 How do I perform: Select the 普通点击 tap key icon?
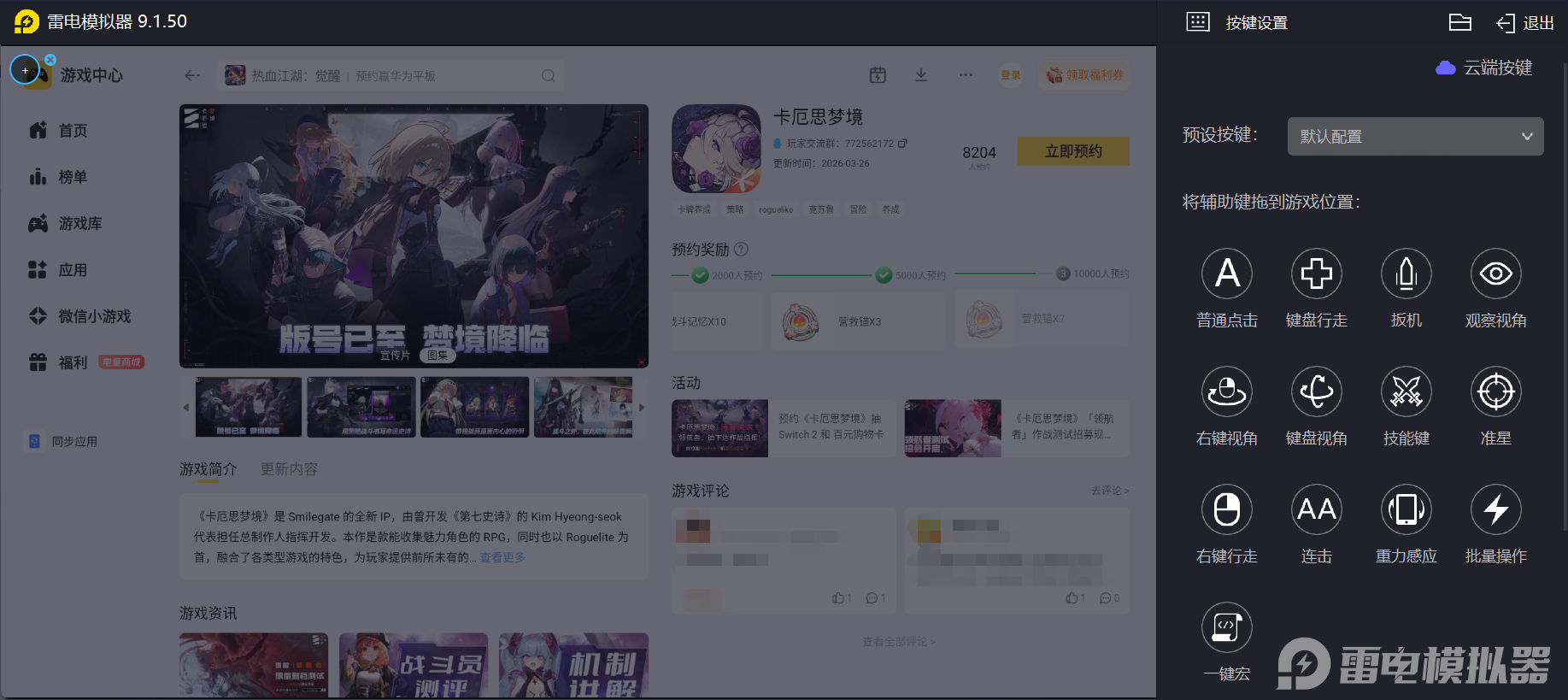tap(1227, 274)
